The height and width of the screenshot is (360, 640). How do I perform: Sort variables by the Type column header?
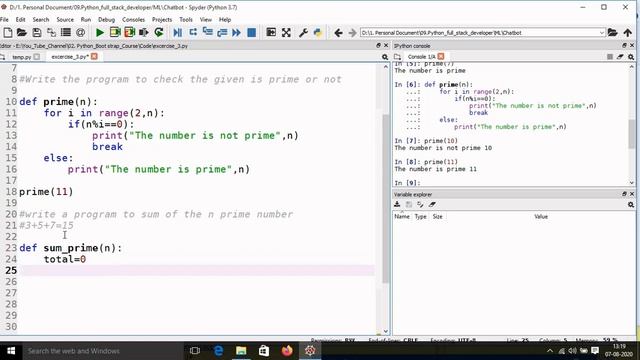click(420, 216)
